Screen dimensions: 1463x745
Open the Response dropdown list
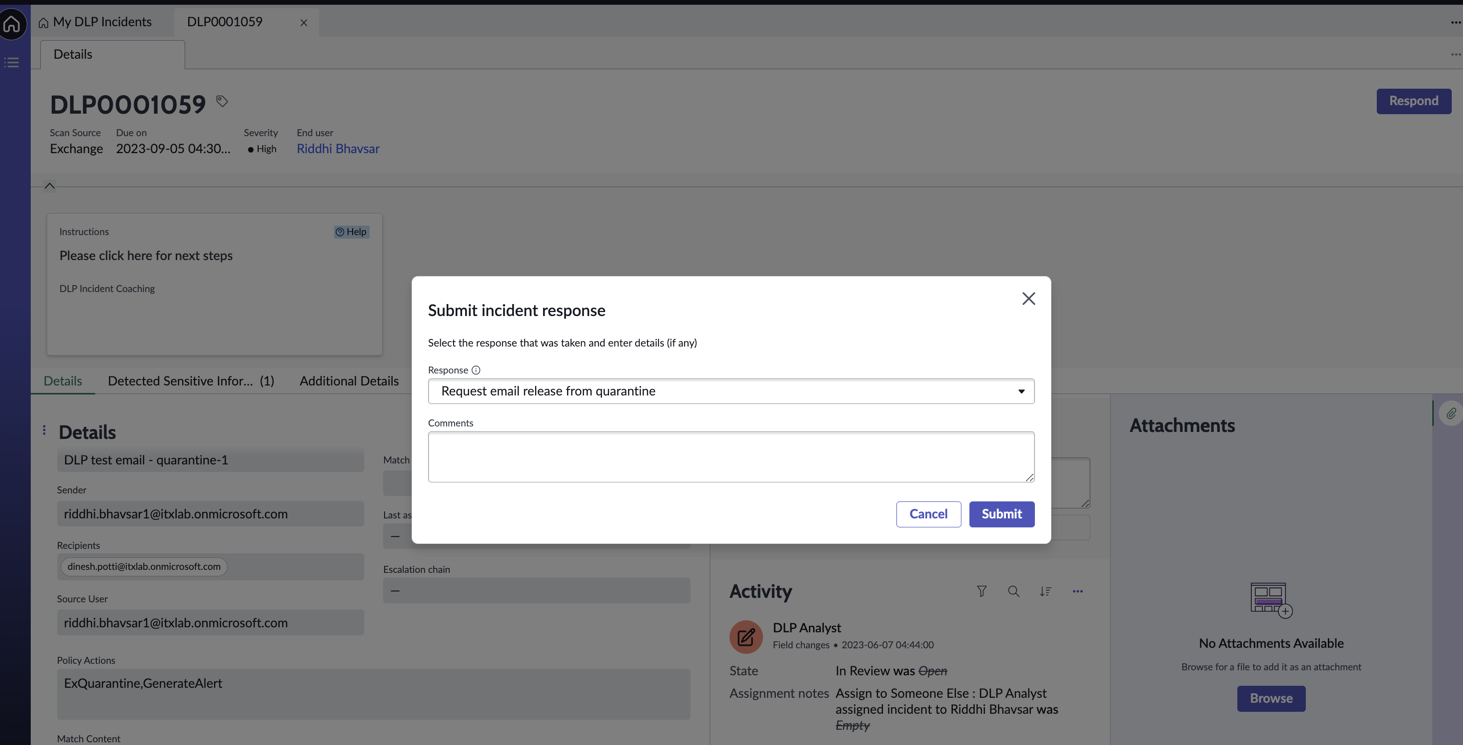731,391
